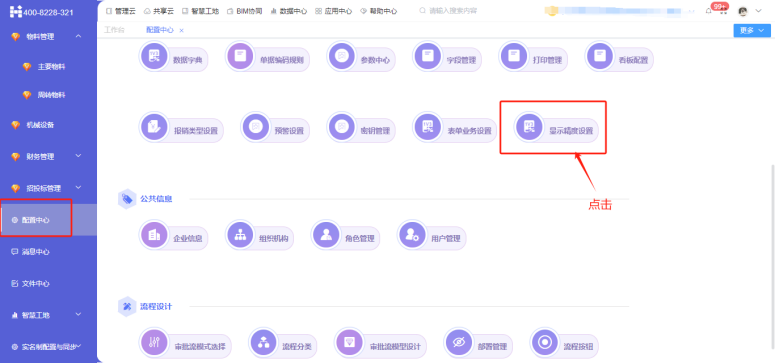Screen dimensions: 775x364
Task: Expand the 招投标管理 sidebar group
Action: (x=79, y=188)
